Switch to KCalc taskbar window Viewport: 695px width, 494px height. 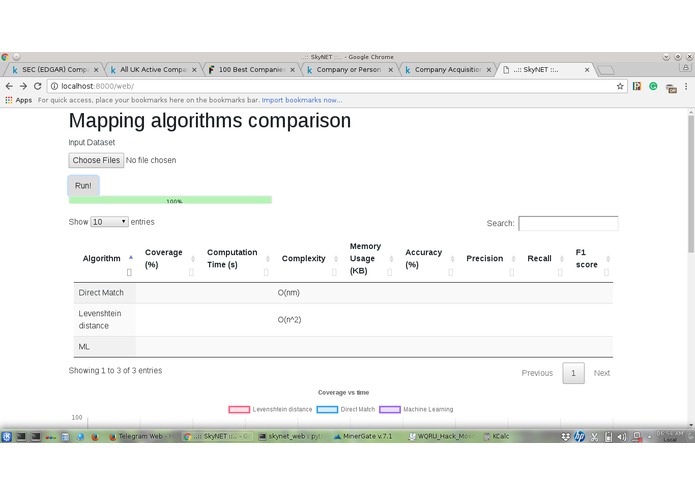[497, 437]
